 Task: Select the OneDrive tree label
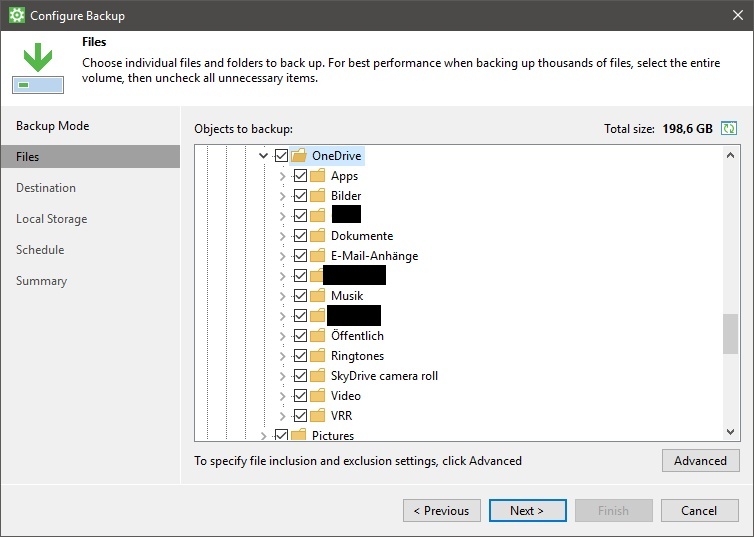click(337, 155)
